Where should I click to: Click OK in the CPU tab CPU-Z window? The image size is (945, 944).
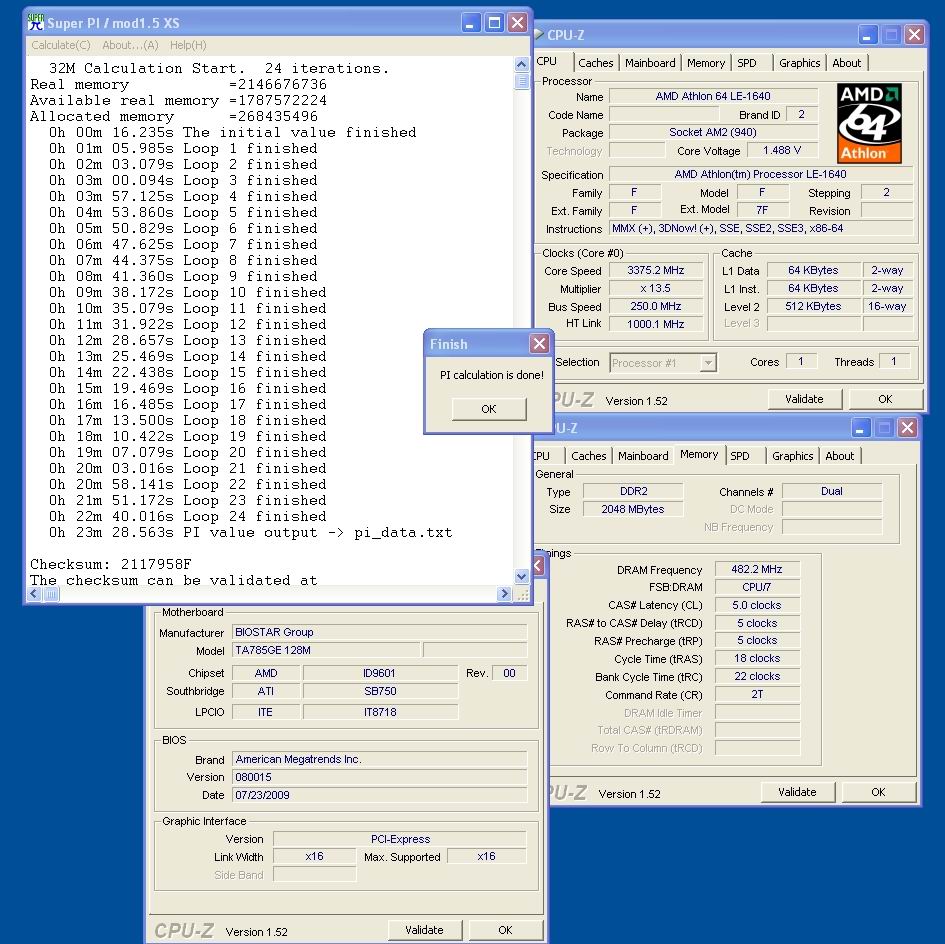coord(885,399)
